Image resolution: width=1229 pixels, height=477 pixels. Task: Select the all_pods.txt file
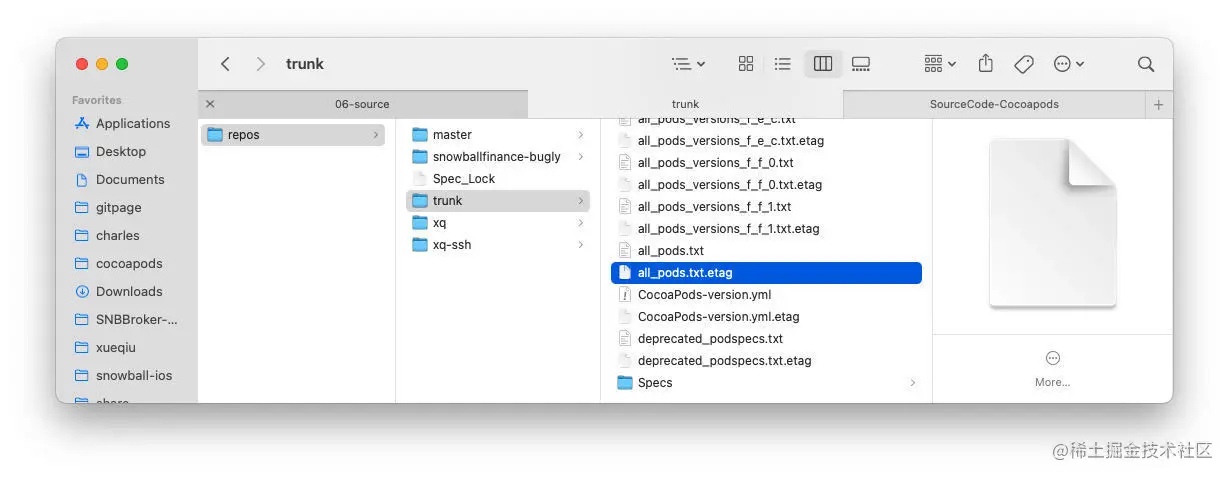pyautogui.click(x=766, y=251)
